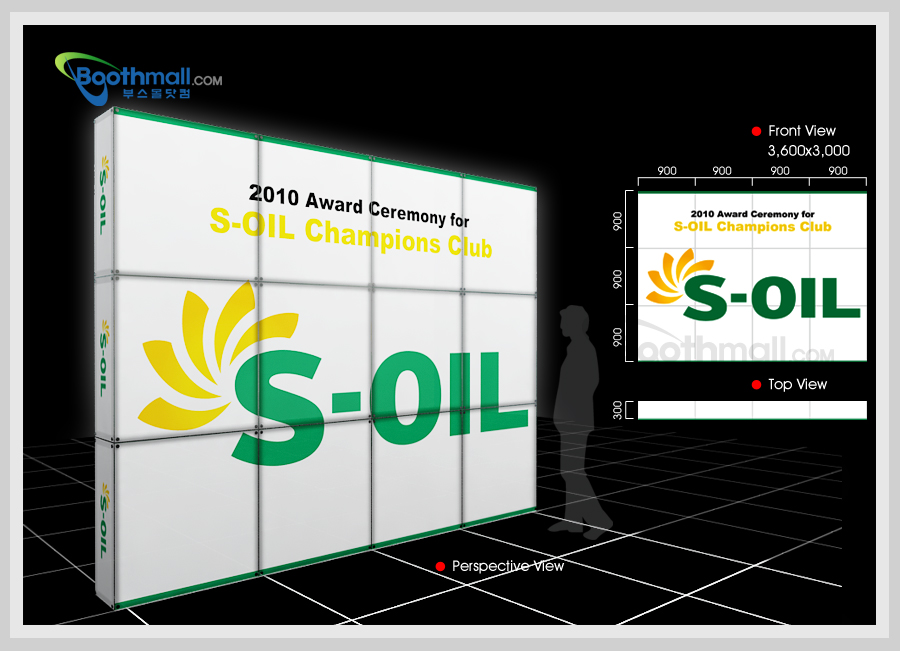Select the 3,600x3,000 dimension text

pyautogui.click(x=808, y=151)
